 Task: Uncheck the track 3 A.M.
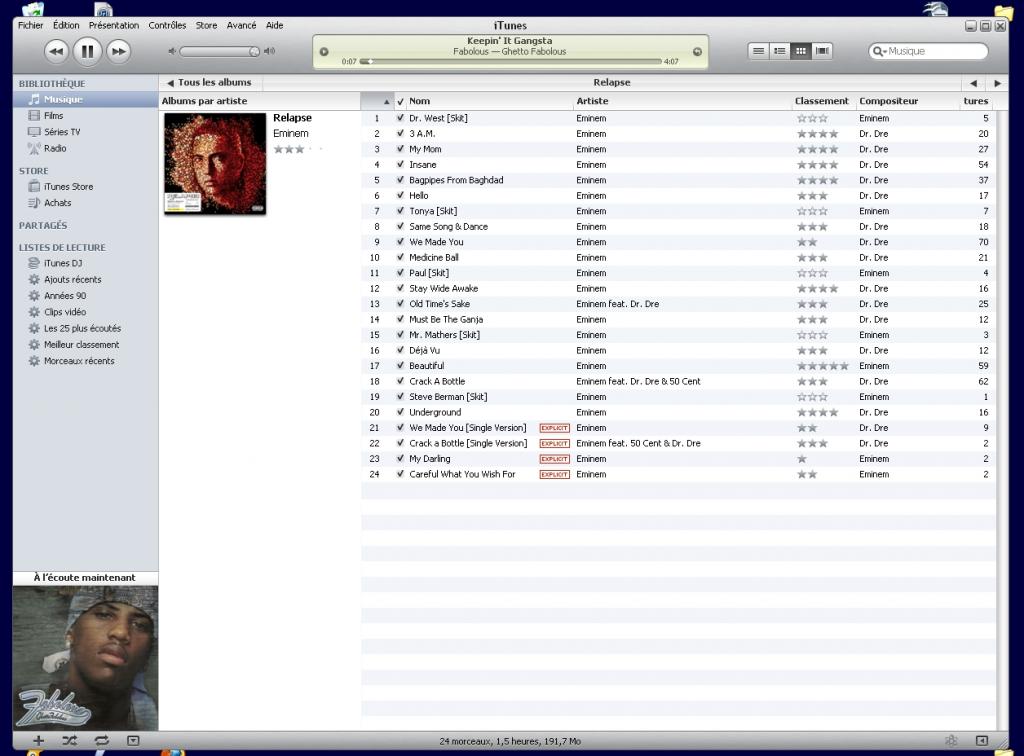(x=400, y=134)
